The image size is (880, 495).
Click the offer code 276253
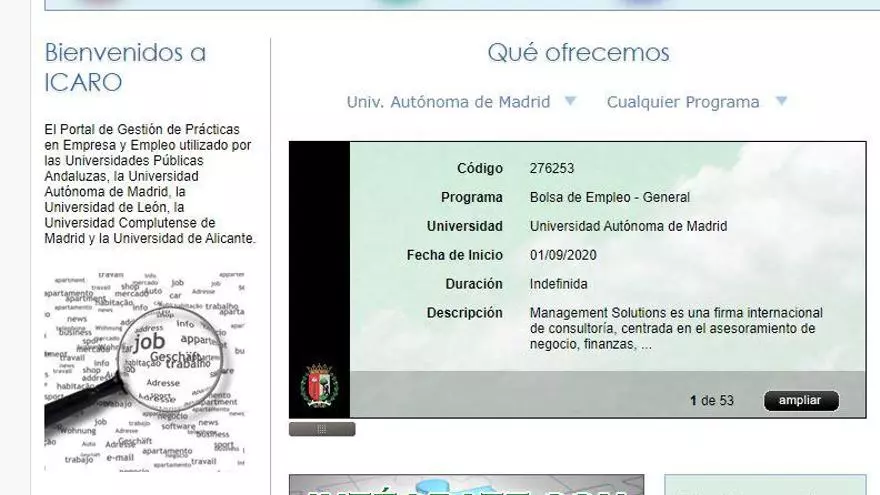[552, 169]
